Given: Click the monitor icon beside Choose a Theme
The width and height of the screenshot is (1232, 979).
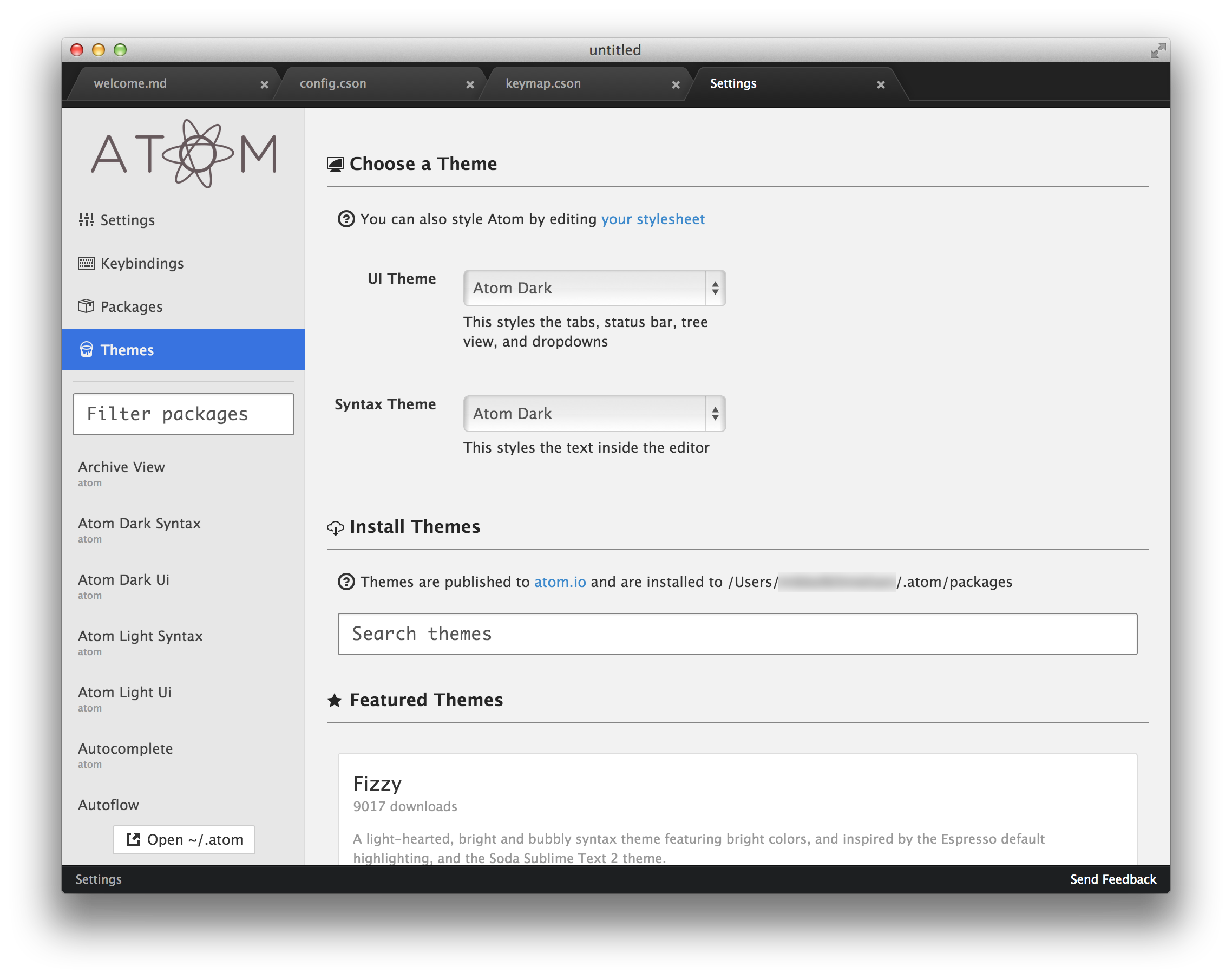Looking at the screenshot, I should pos(336,165).
